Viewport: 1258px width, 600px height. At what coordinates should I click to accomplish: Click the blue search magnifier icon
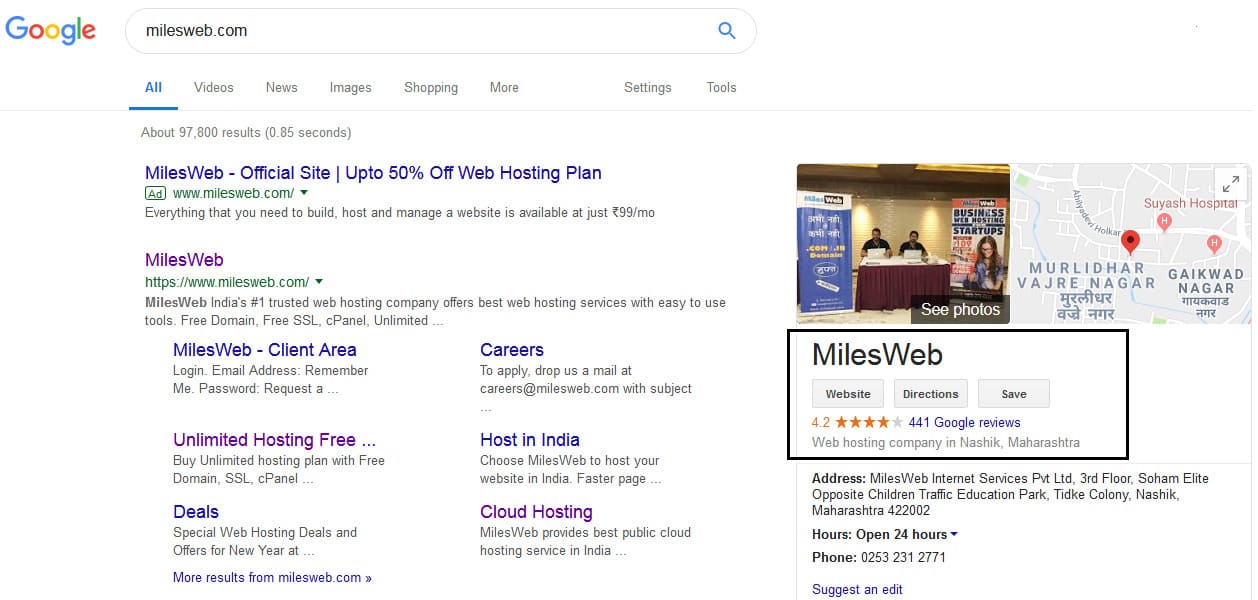[727, 30]
